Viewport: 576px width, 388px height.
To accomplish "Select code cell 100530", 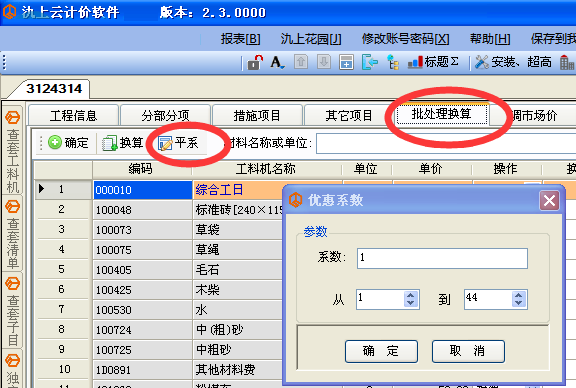I will pyautogui.click(x=143, y=310).
